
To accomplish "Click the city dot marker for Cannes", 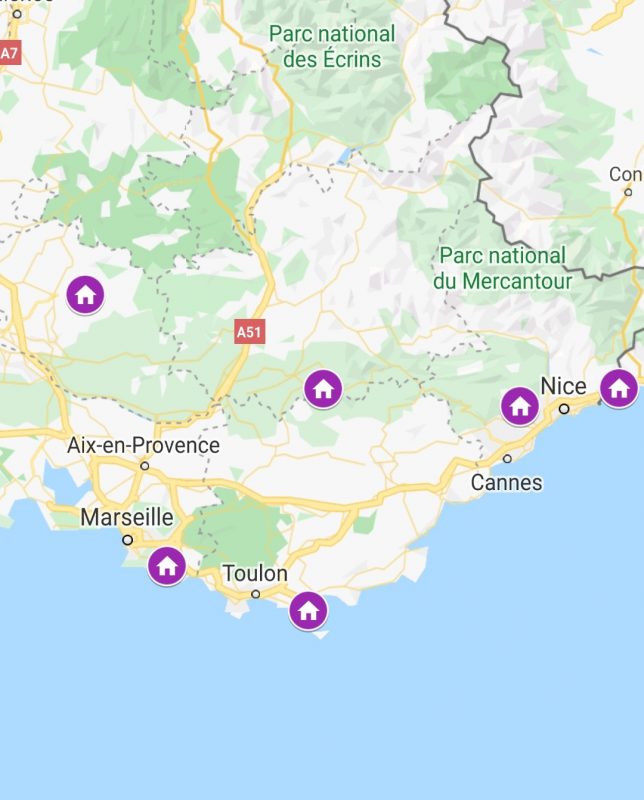I will [507, 459].
